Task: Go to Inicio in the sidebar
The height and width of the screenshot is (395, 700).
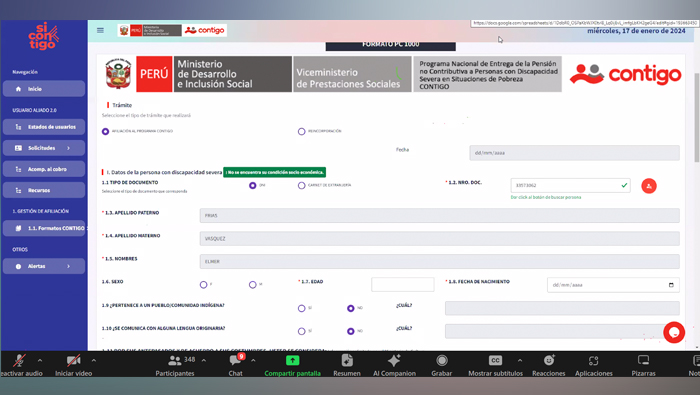Action: pyautogui.click(x=44, y=89)
